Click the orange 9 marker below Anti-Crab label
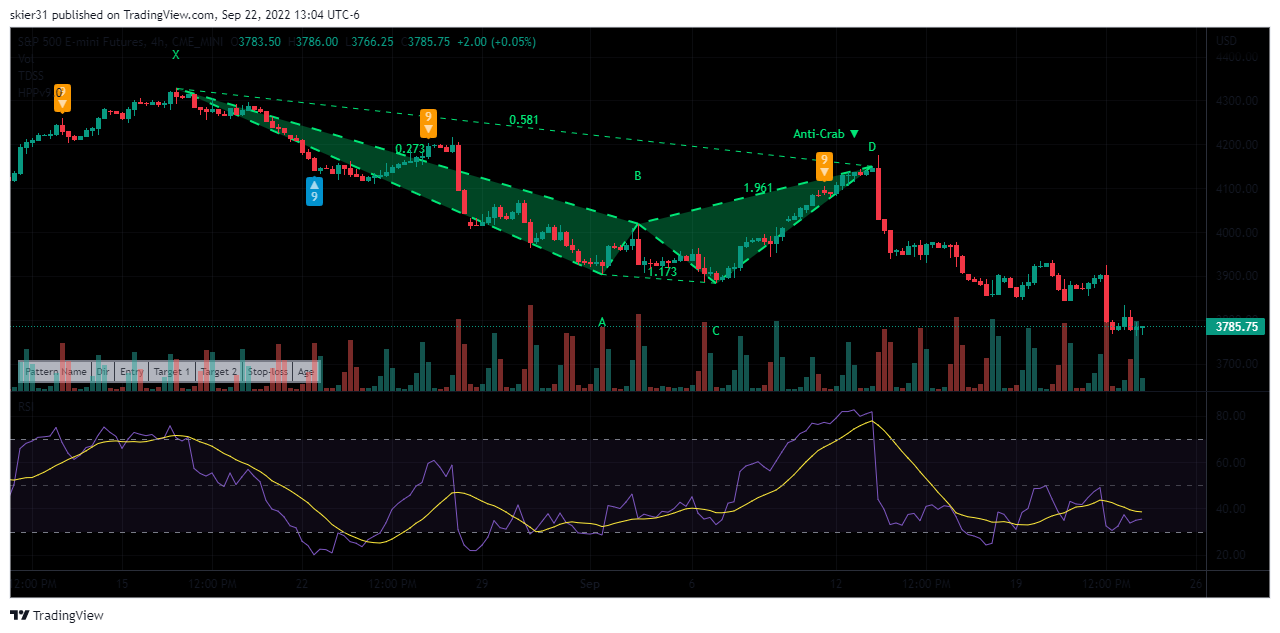 point(823,166)
